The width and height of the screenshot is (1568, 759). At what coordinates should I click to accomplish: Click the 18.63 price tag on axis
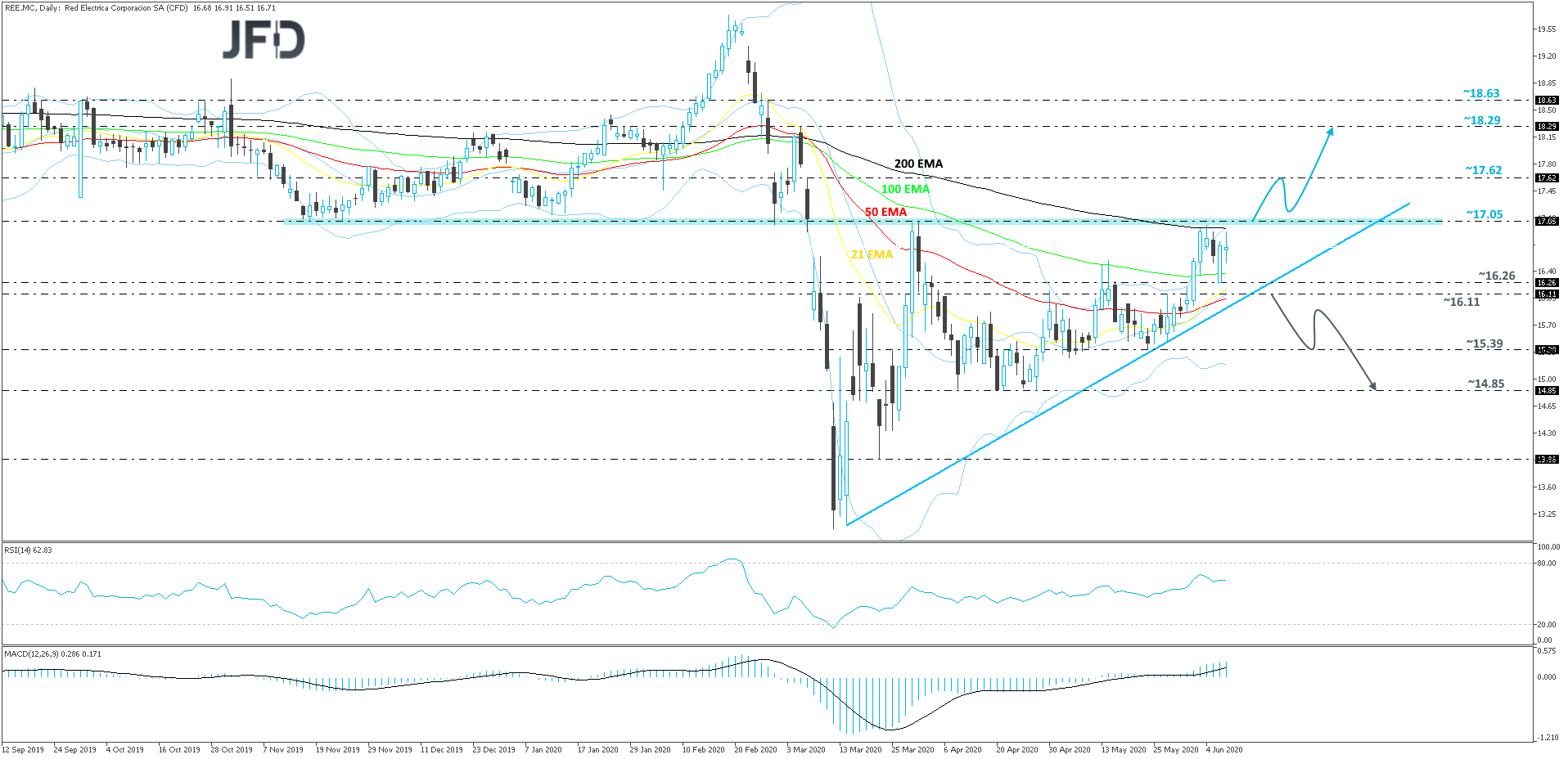[x=1546, y=101]
